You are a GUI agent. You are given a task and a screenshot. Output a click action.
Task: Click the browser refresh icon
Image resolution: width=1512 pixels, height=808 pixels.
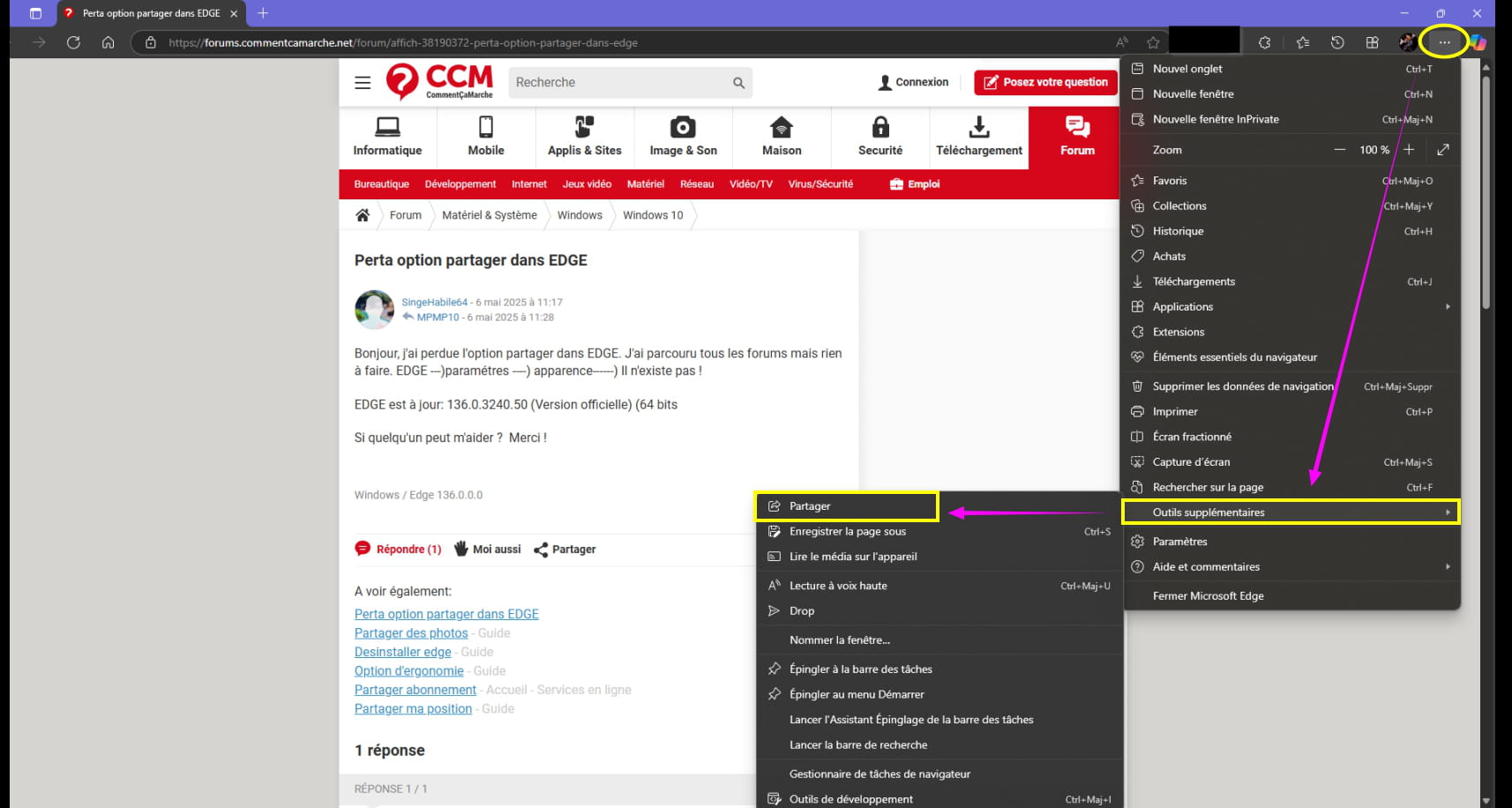pyautogui.click(x=73, y=42)
